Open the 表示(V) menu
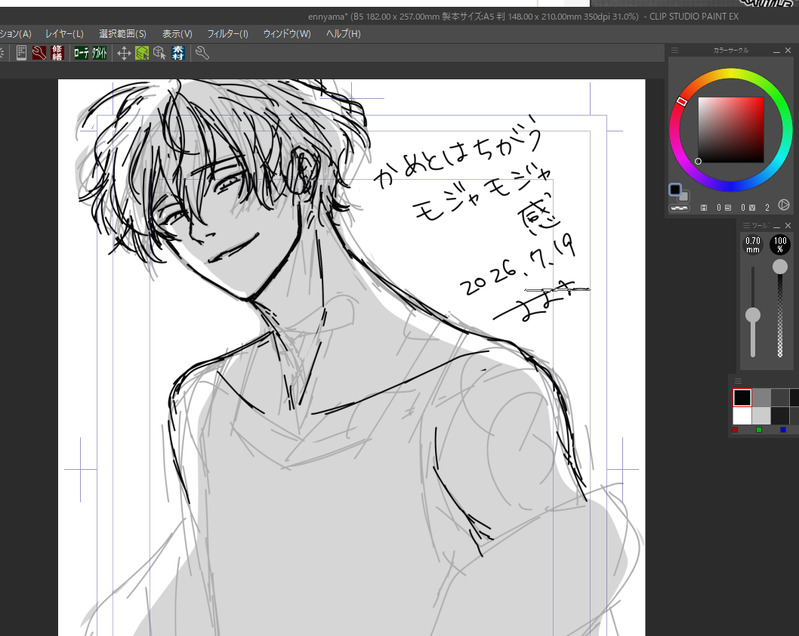Image resolution: width=799 pixels, height=636 pixels. (177, 34)
